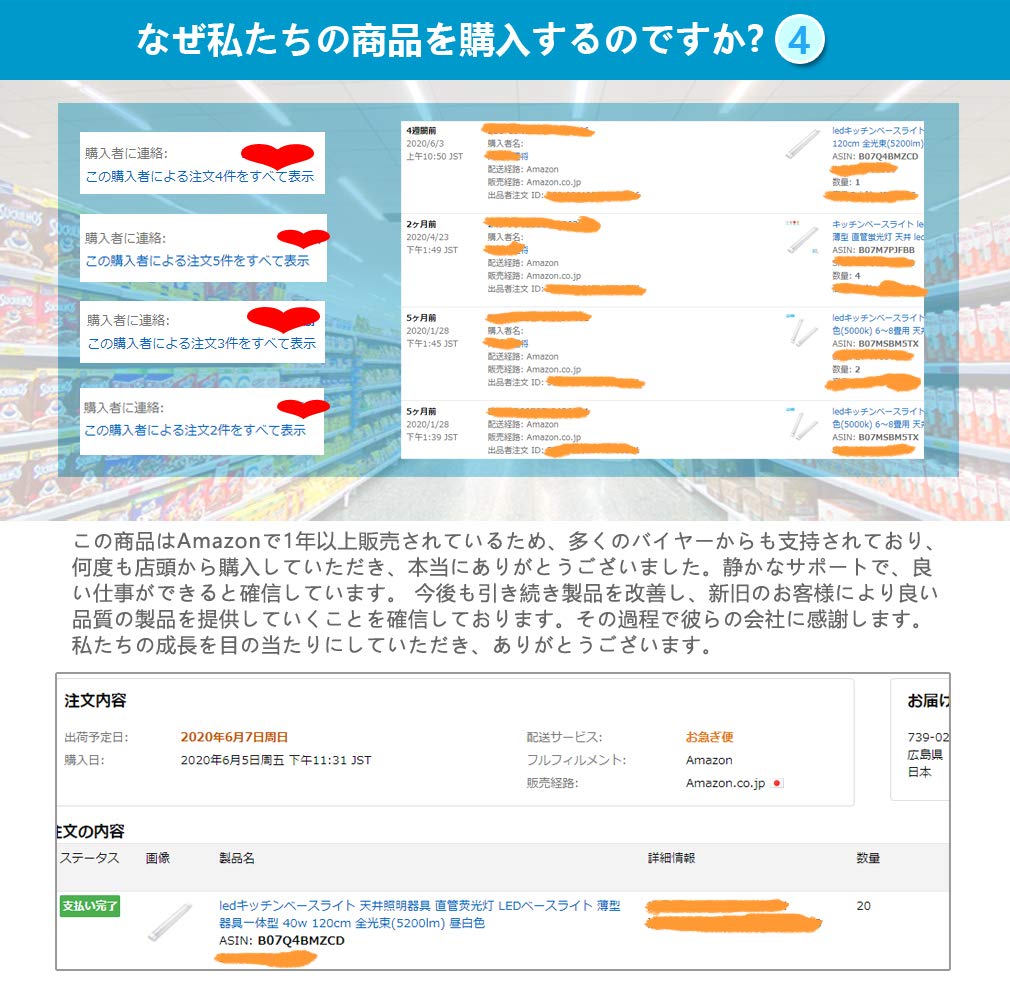Viewport: 1010px width, 992px height.
Task: Click the Japan flag icon beside Amazon.co.jp
Action: [x=777, y=783]
